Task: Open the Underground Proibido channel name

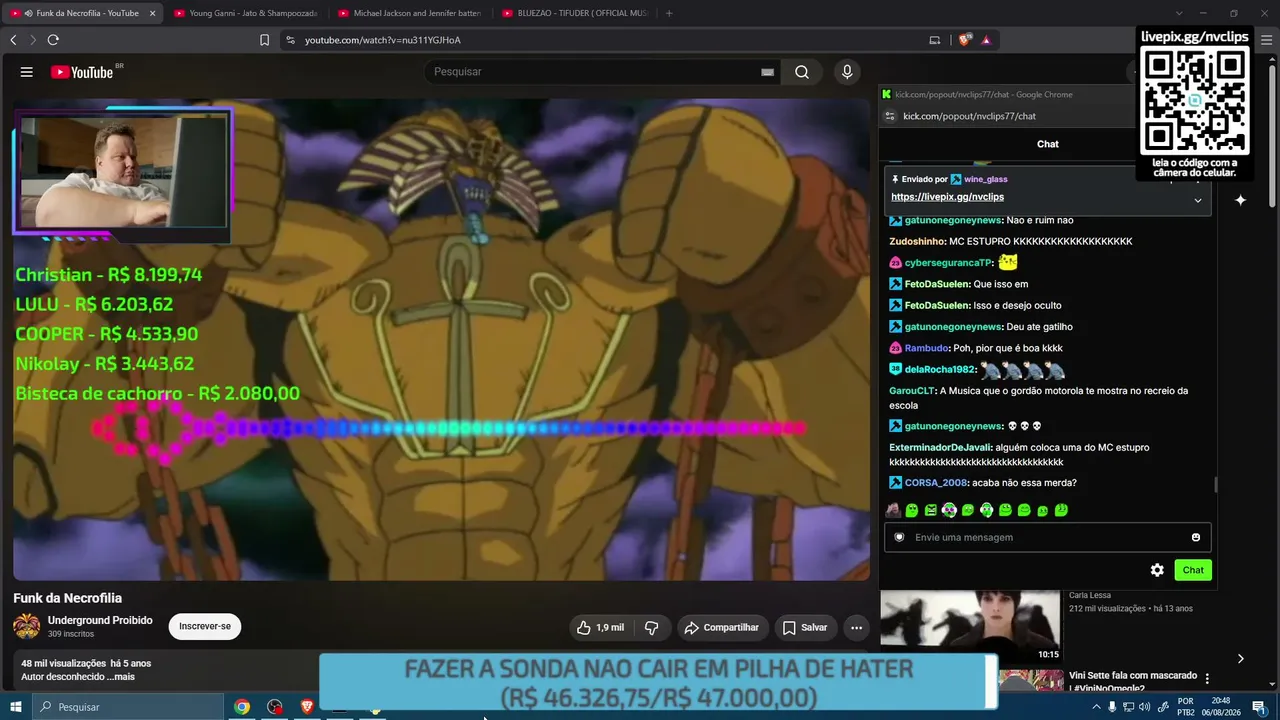Action: tap(100, 620)
